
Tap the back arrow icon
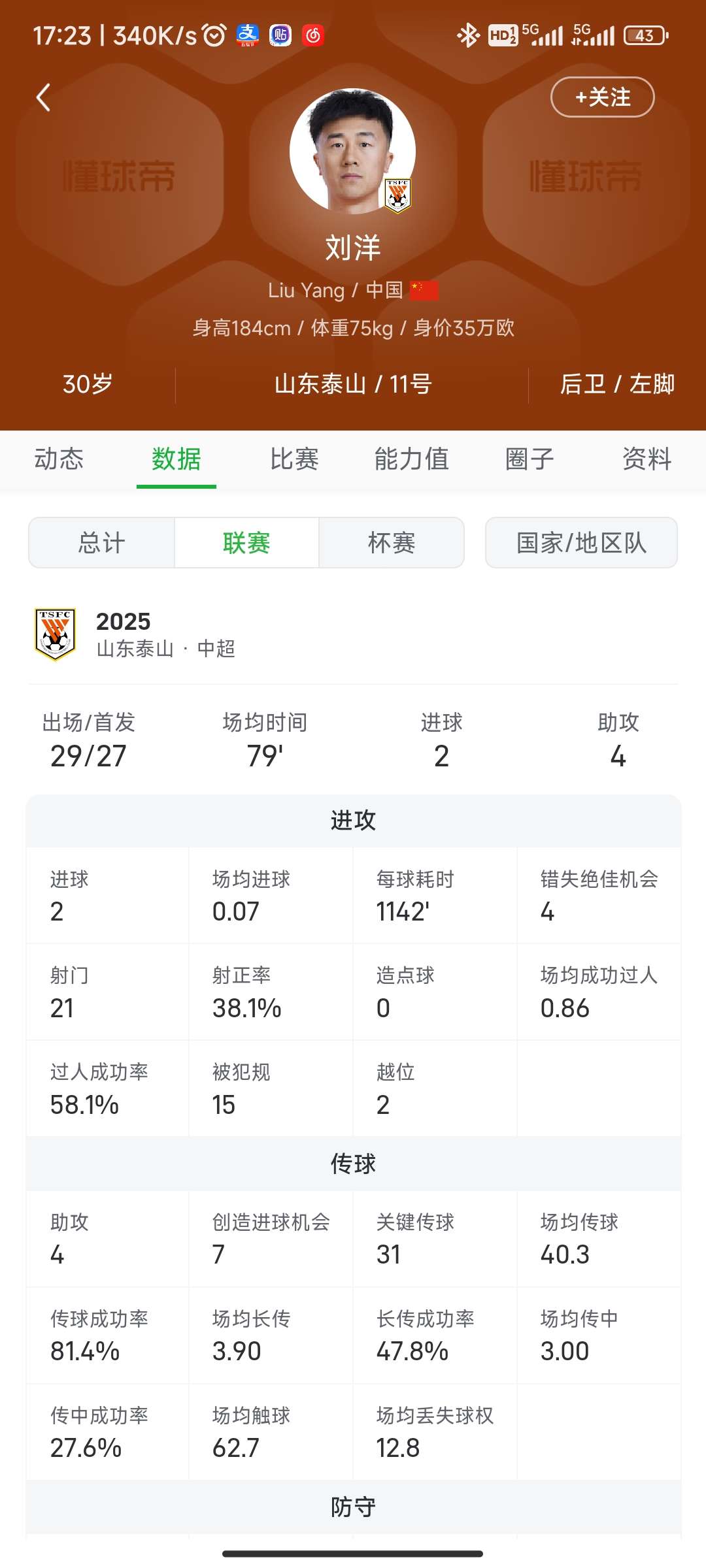click(43, 98)
